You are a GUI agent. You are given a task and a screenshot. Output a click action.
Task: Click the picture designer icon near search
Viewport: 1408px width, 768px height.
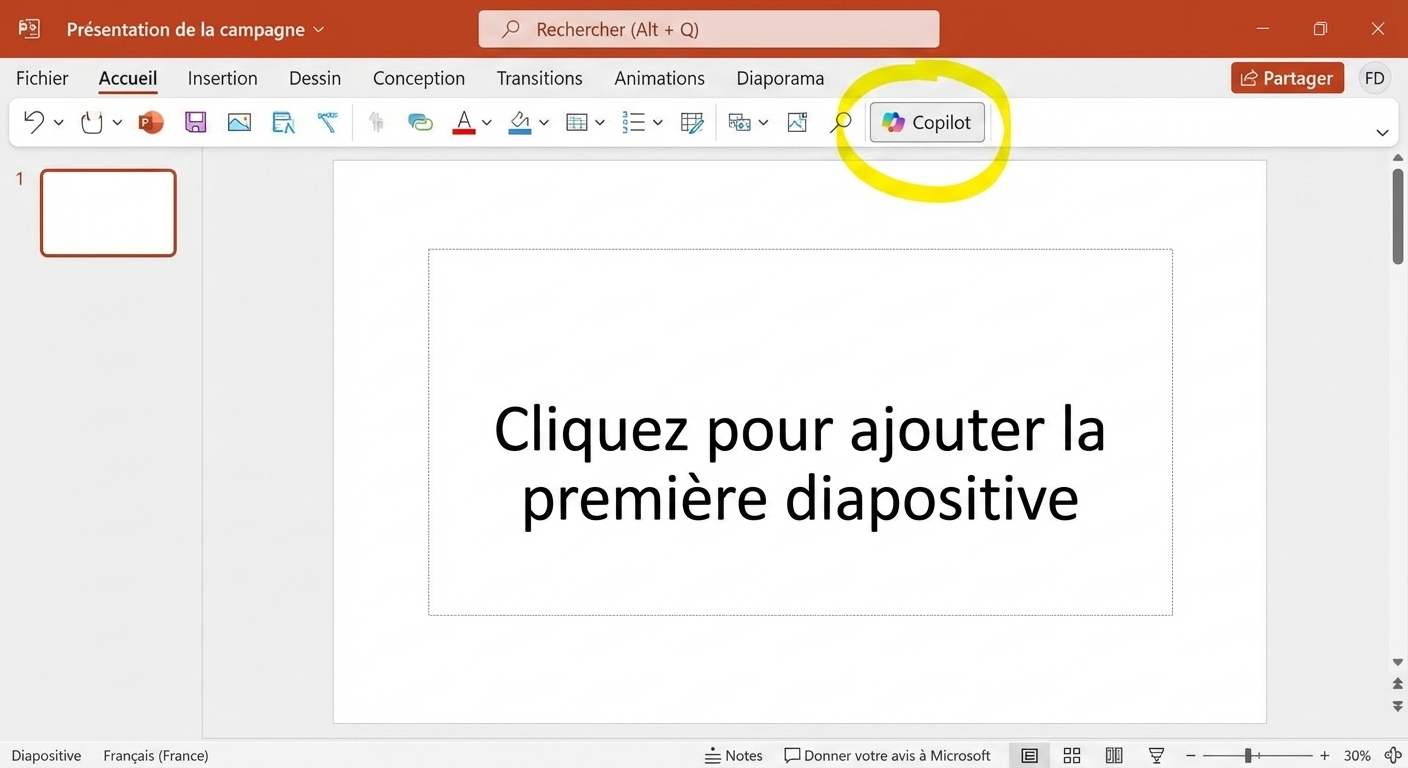point(797,122)
